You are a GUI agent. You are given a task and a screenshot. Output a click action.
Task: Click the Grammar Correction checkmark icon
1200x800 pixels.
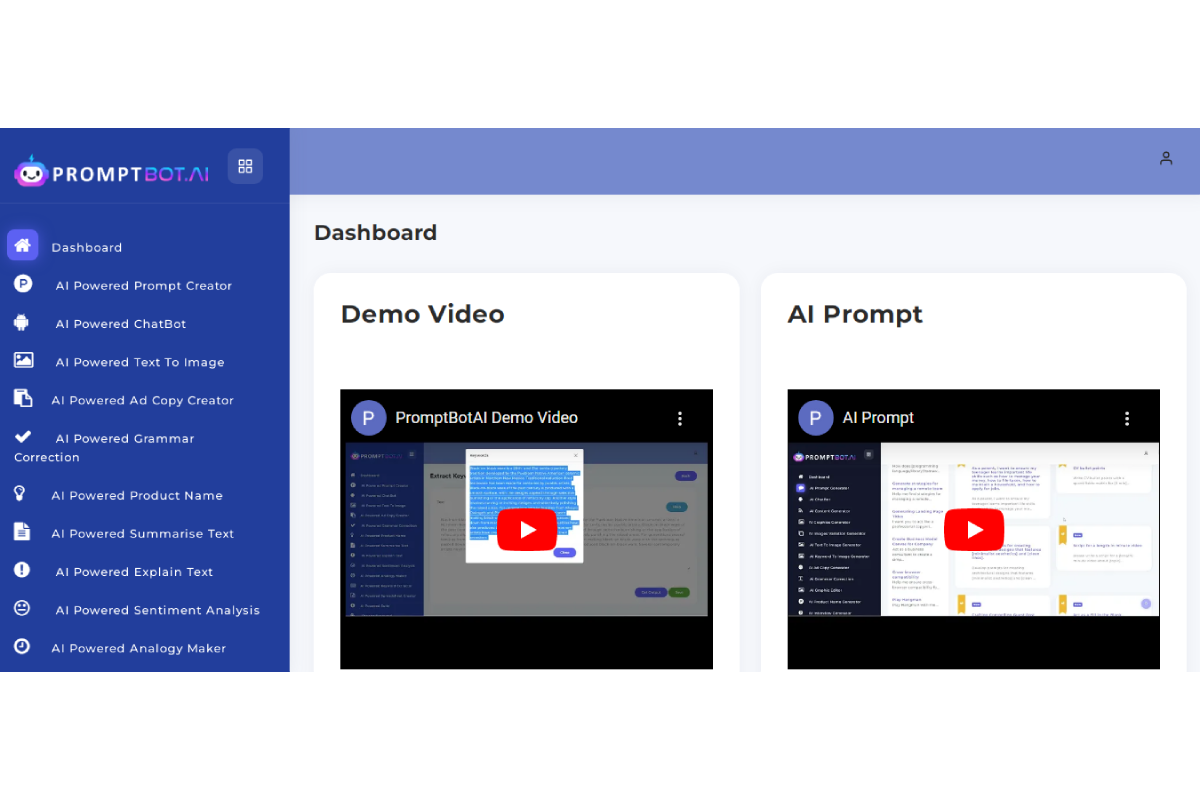[x=23, y=437]
